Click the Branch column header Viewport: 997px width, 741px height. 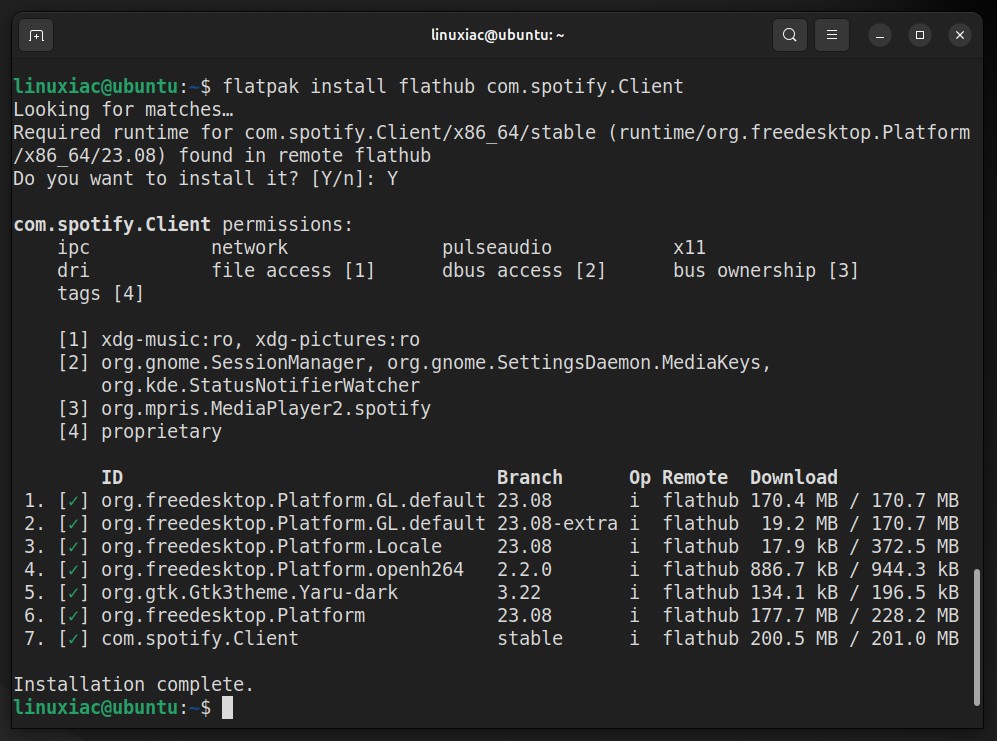pyautogui.click(x=530, y=478)
